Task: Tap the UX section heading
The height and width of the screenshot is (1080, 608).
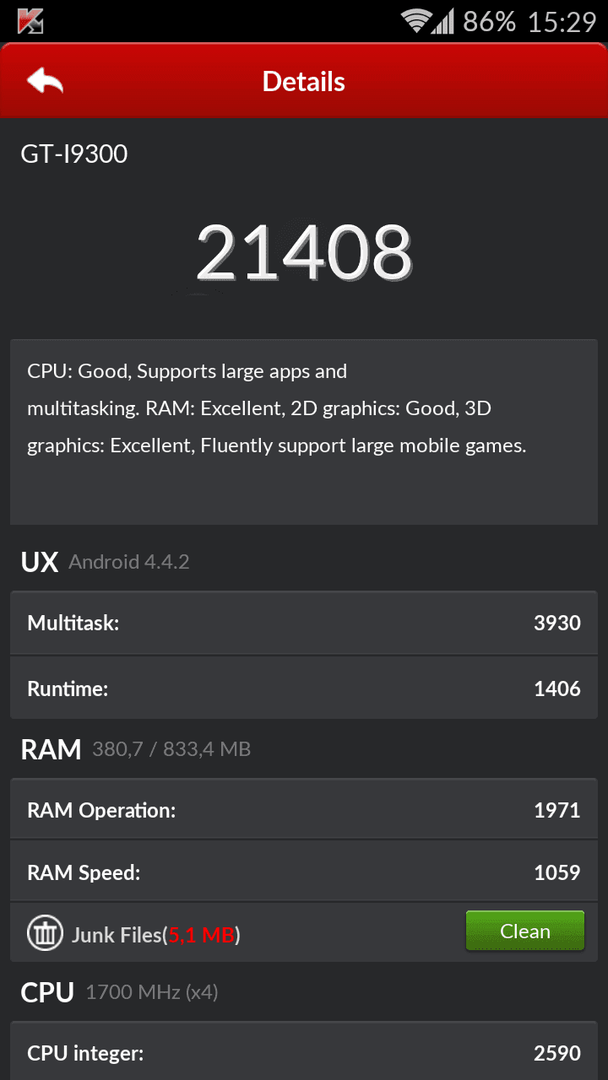Action: coord(40,562)
